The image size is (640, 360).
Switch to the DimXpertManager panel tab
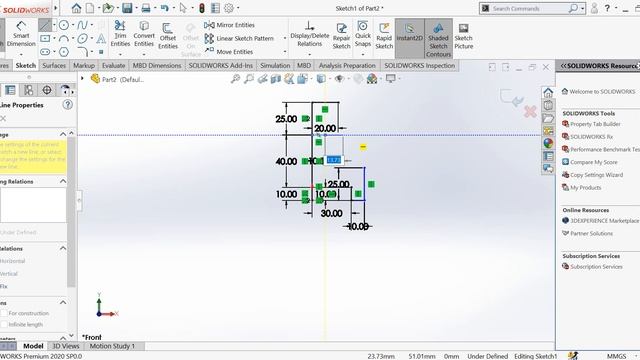click(x=47, y=90)
